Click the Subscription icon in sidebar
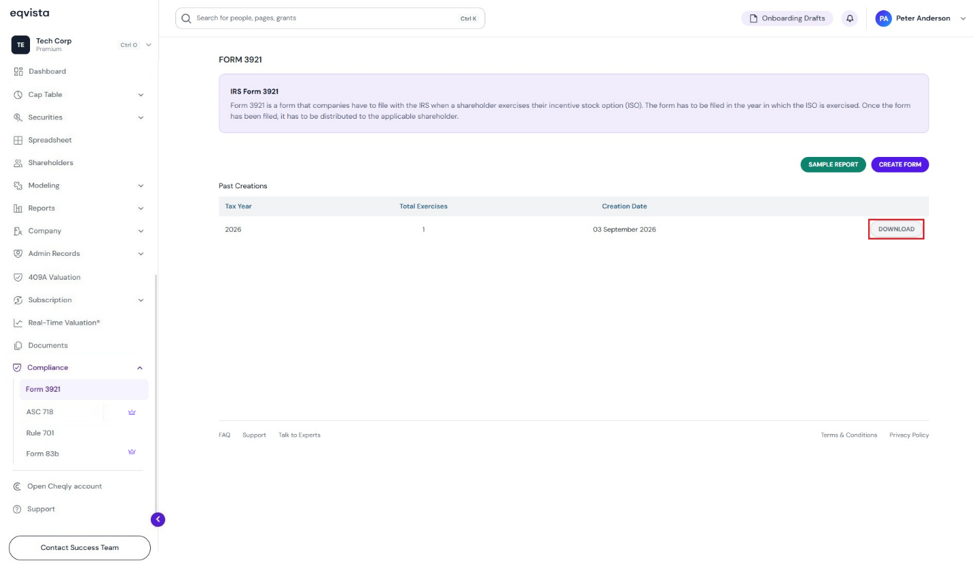The image size is (974, 565). (x=18, y=300)
